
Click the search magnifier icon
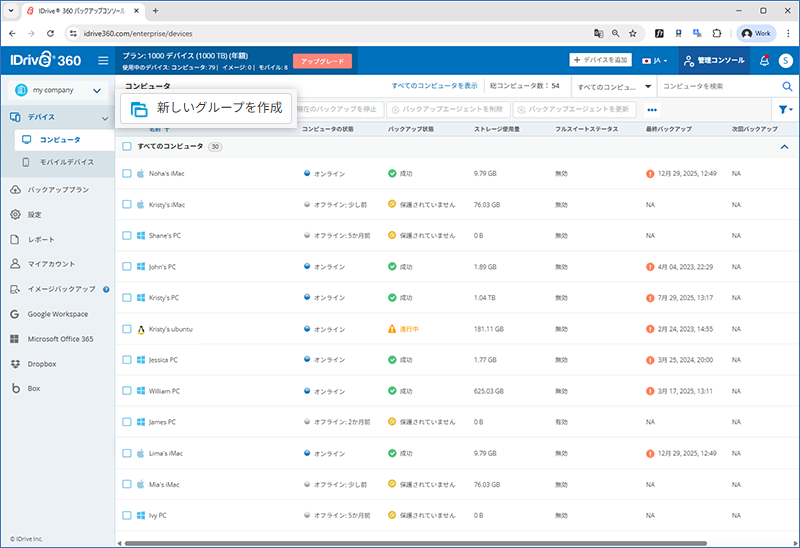(x=786, y=87)
